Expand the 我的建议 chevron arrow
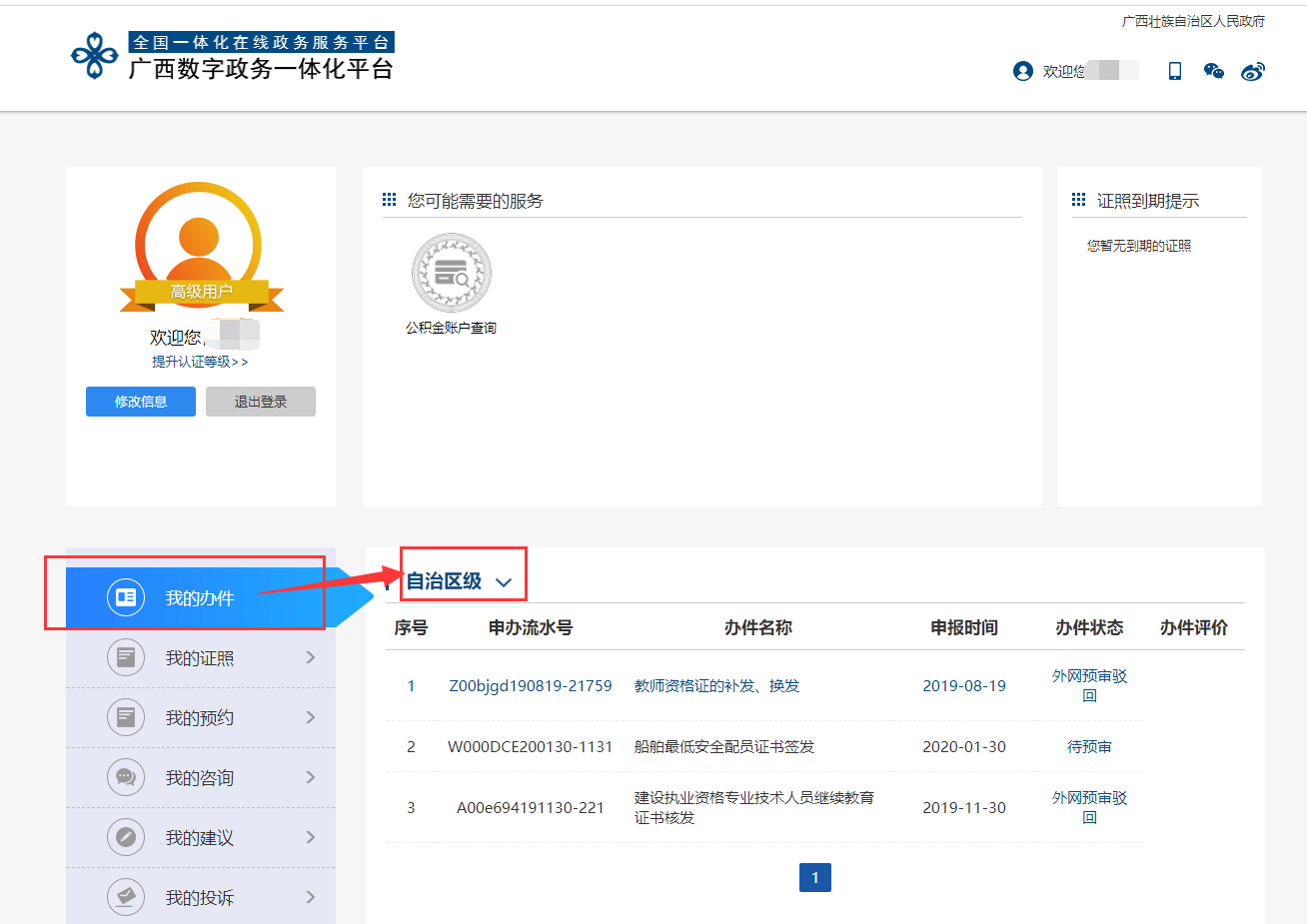This screenshot has height=924, width=1307. (x=310, y=837)
